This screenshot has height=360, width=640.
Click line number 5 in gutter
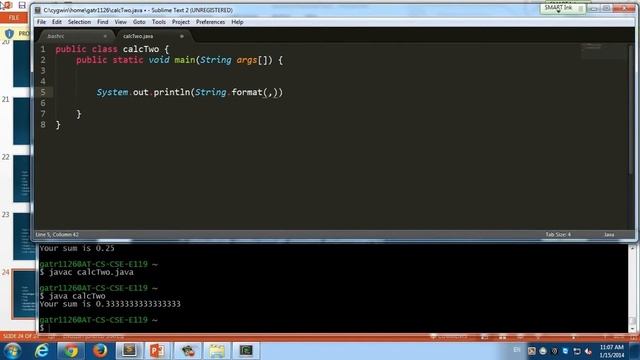(43, 92)
